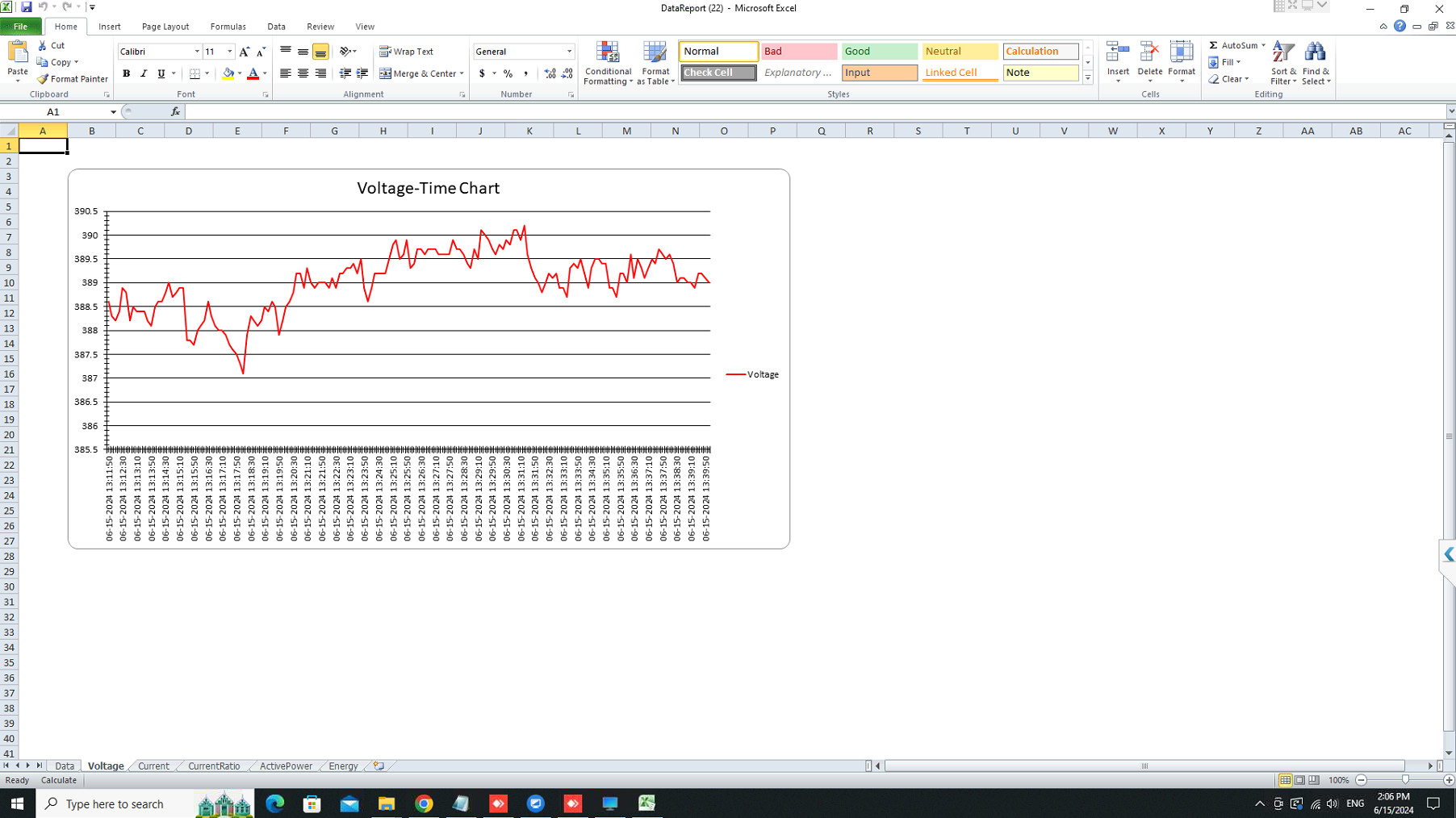
Task: Click the Format Painter brush icon
Action: (x=44, y=79)
